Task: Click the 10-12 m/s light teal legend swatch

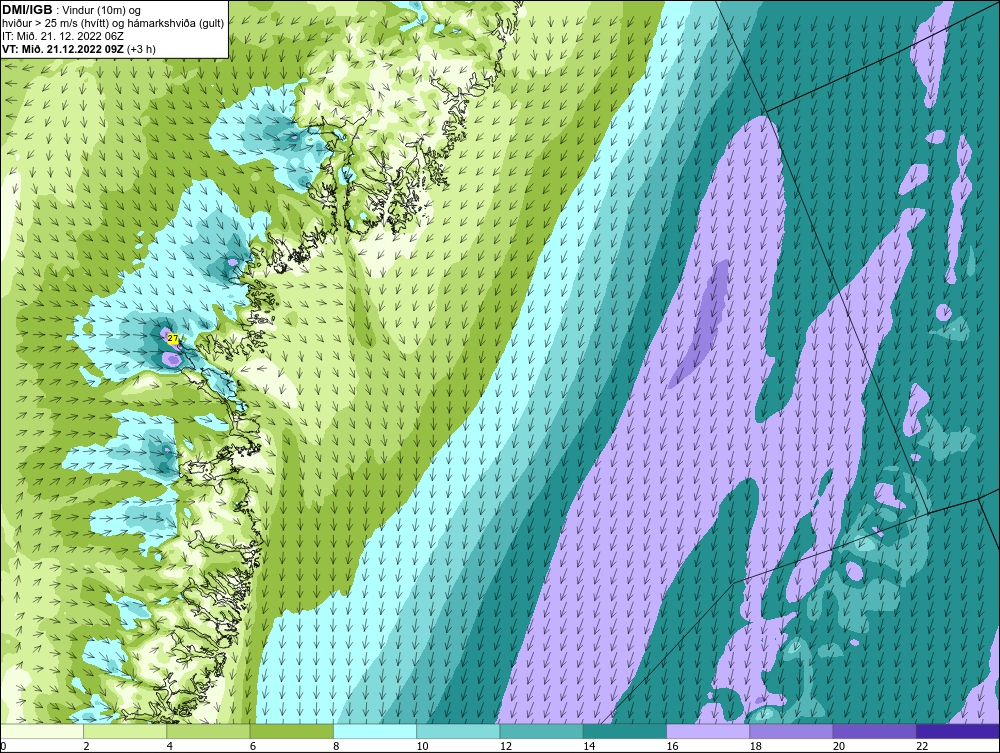Action: tap(458, 731)
